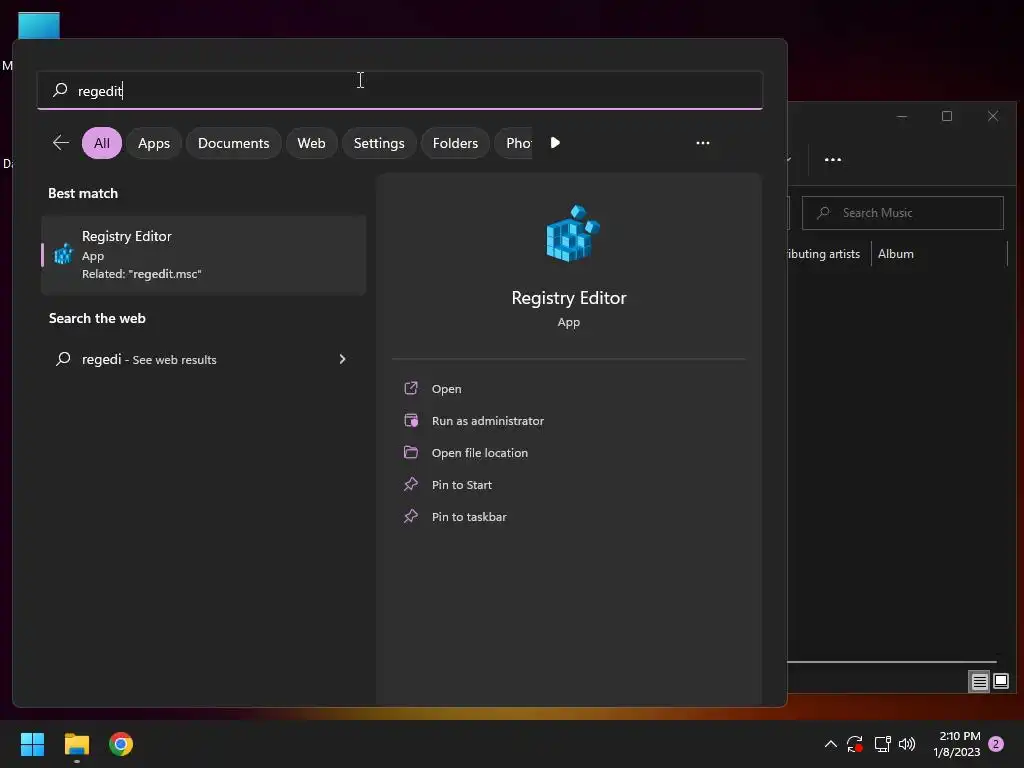The height and width of the screenshot is (768, 1024).
Task: Switch to the Web filter tab
Action: (x=312, y=143)
